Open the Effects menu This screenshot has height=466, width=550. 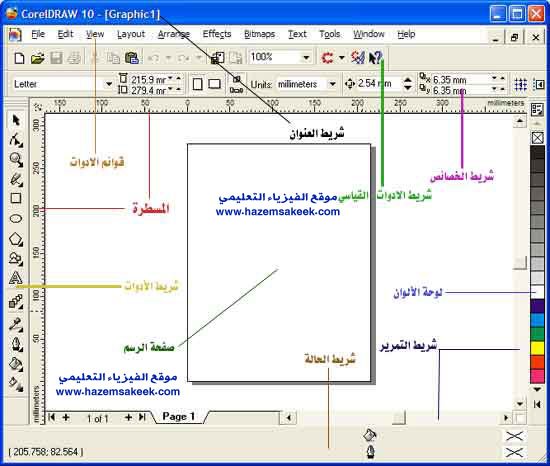pyautogui.click(x=217, y=34)
